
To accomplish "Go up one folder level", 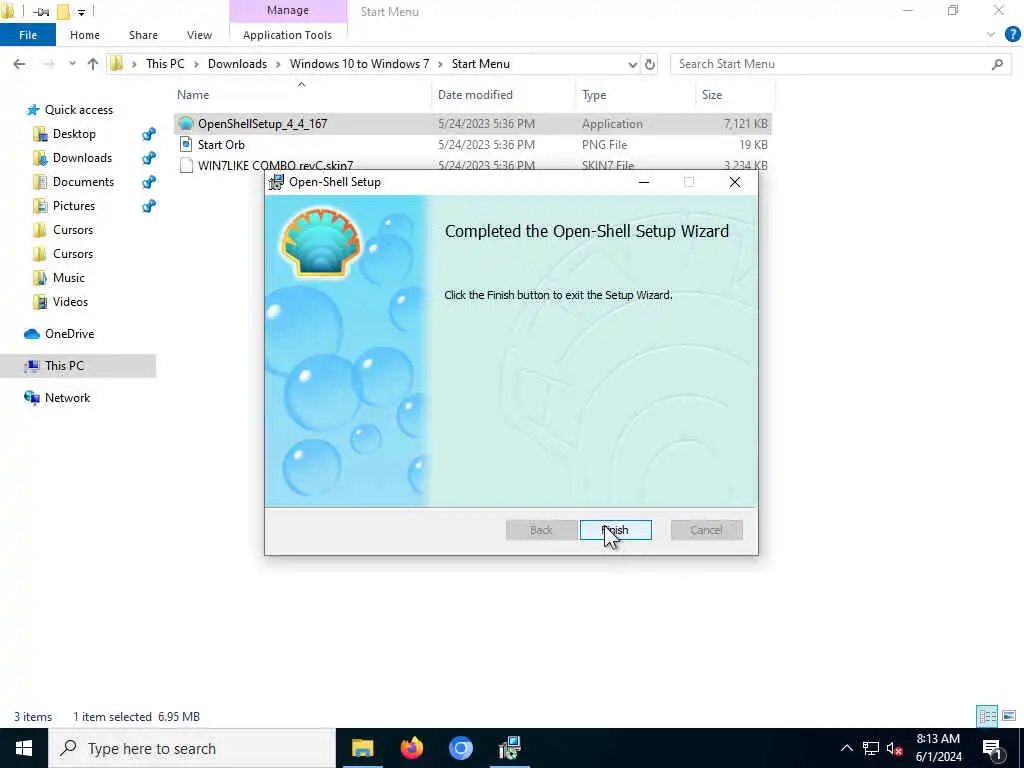I will 93,64.
